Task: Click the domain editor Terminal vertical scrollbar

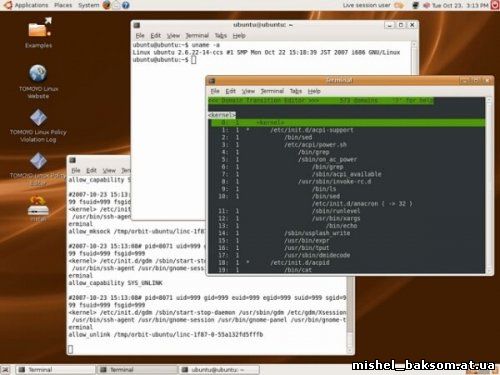Action: point(489,185)
